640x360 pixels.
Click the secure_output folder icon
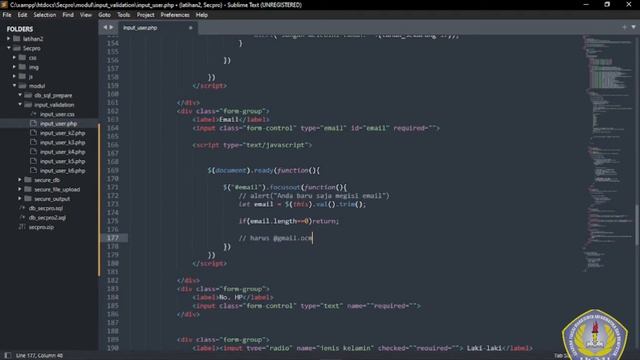click(x=28, y=199)
